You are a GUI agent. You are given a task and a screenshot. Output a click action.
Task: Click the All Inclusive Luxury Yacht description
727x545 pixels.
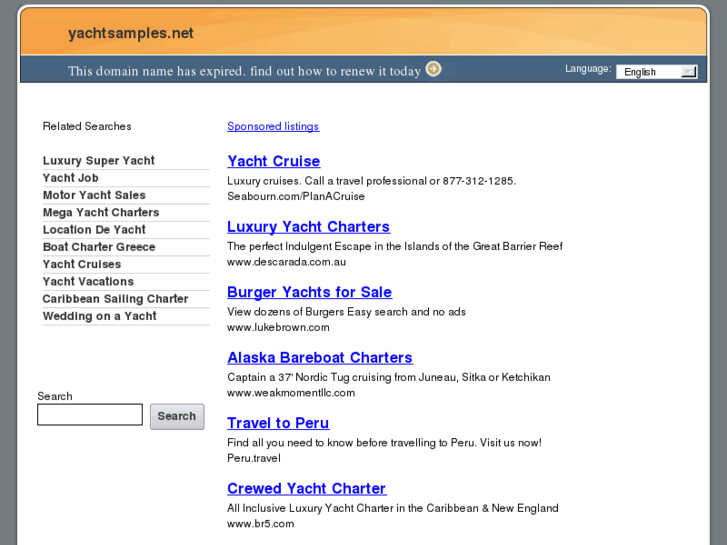(x=393, y=507)
